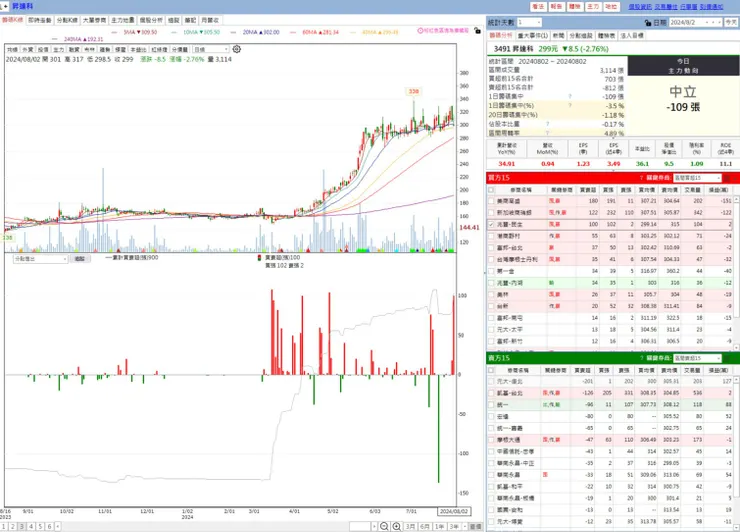The image size is (740, 532).
Task: Click 外資 indicator button on chart toolbar
Action: coord(28,49)
